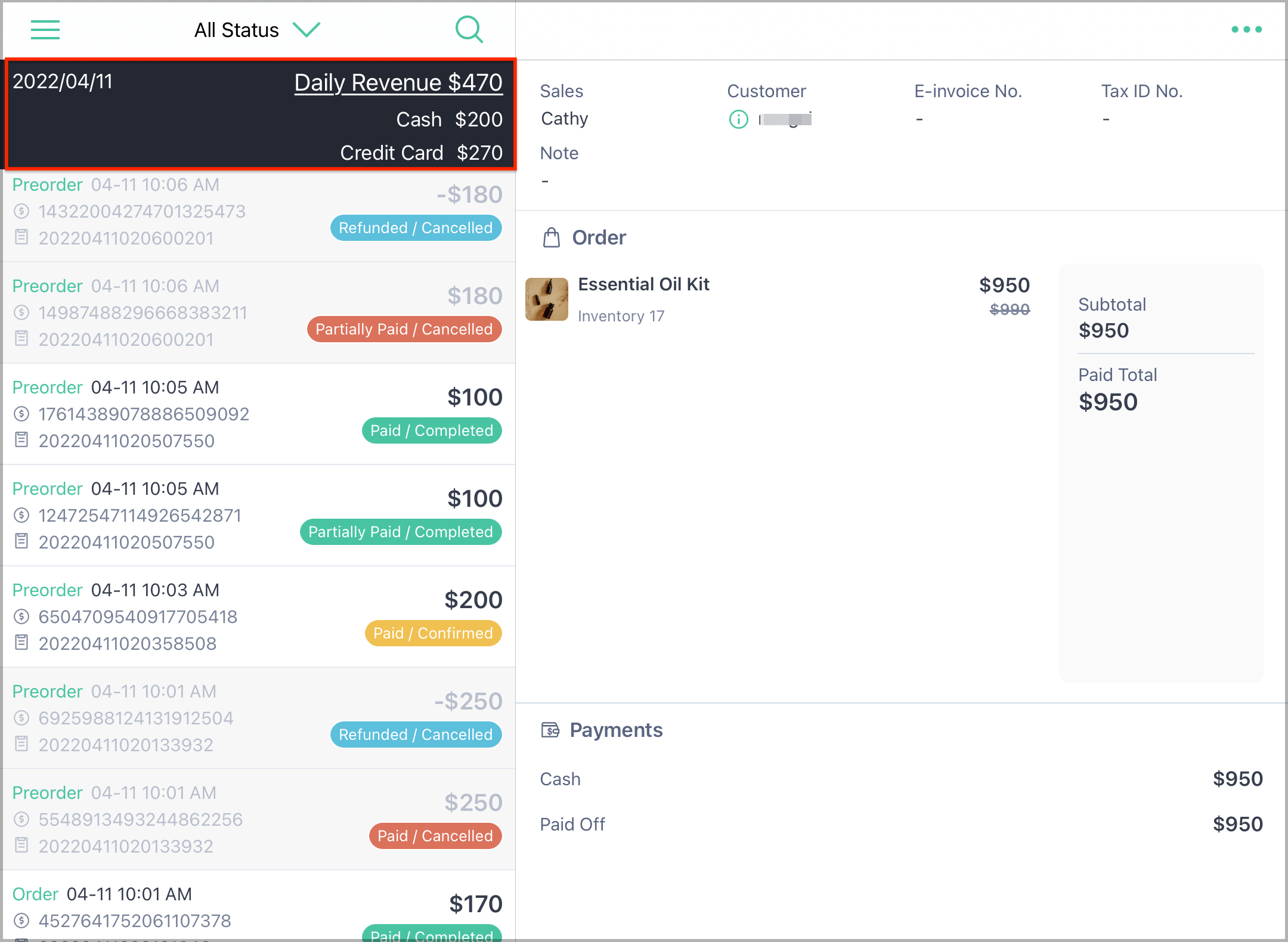This screenshot has height=942, width=1288.
Task: Select the Essential Oil Kit item name
Action: 644,284
